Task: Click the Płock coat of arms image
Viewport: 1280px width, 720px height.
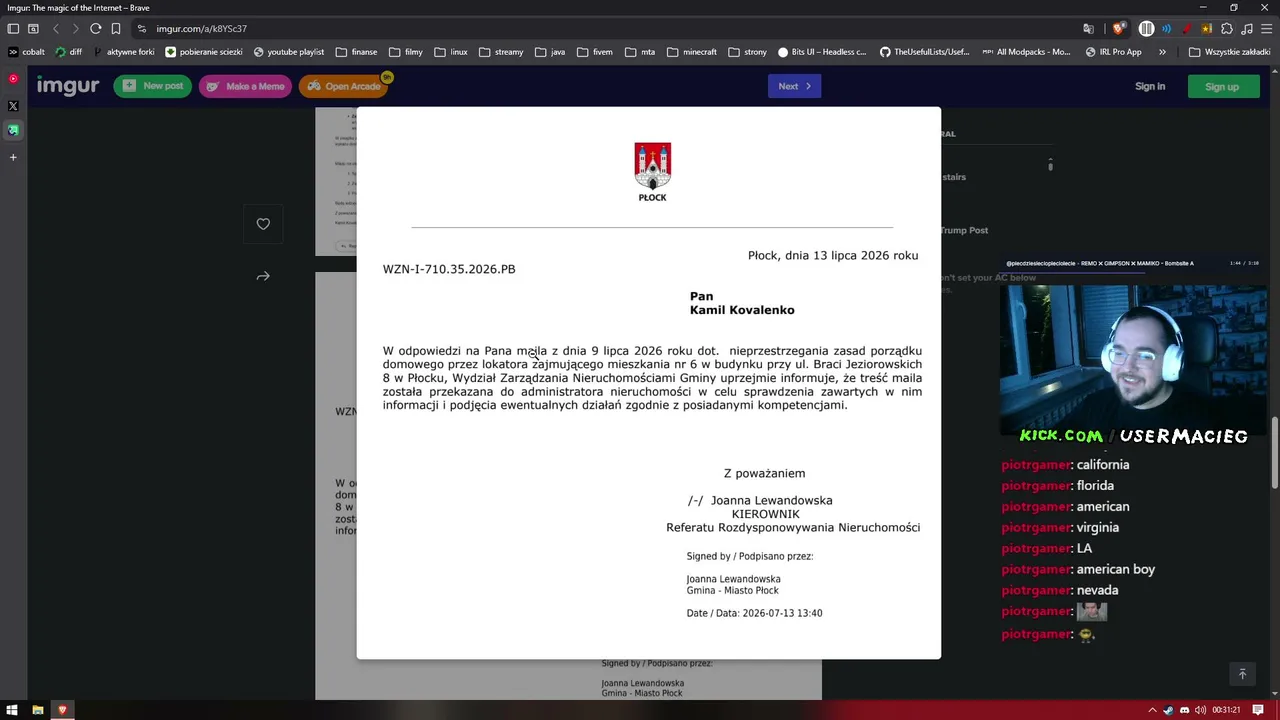Action: tap(652, 166)
